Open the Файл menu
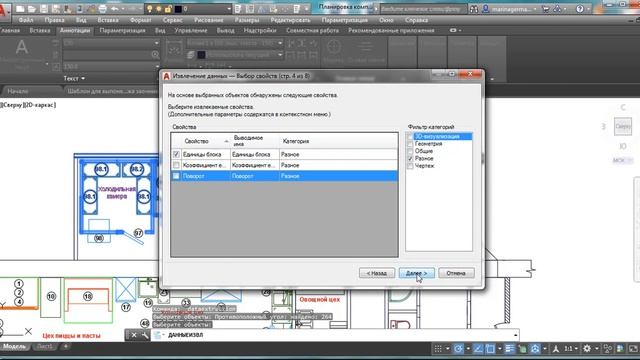 (26, 20)
